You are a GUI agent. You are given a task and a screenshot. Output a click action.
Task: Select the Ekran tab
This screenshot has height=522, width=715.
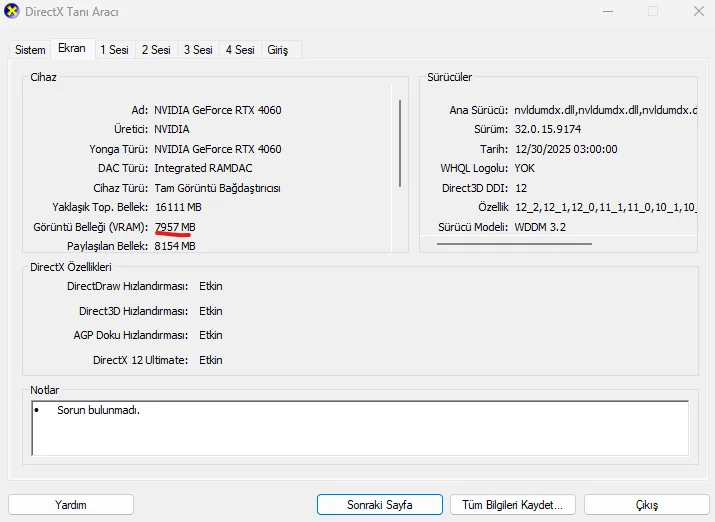tap(72, 48)
